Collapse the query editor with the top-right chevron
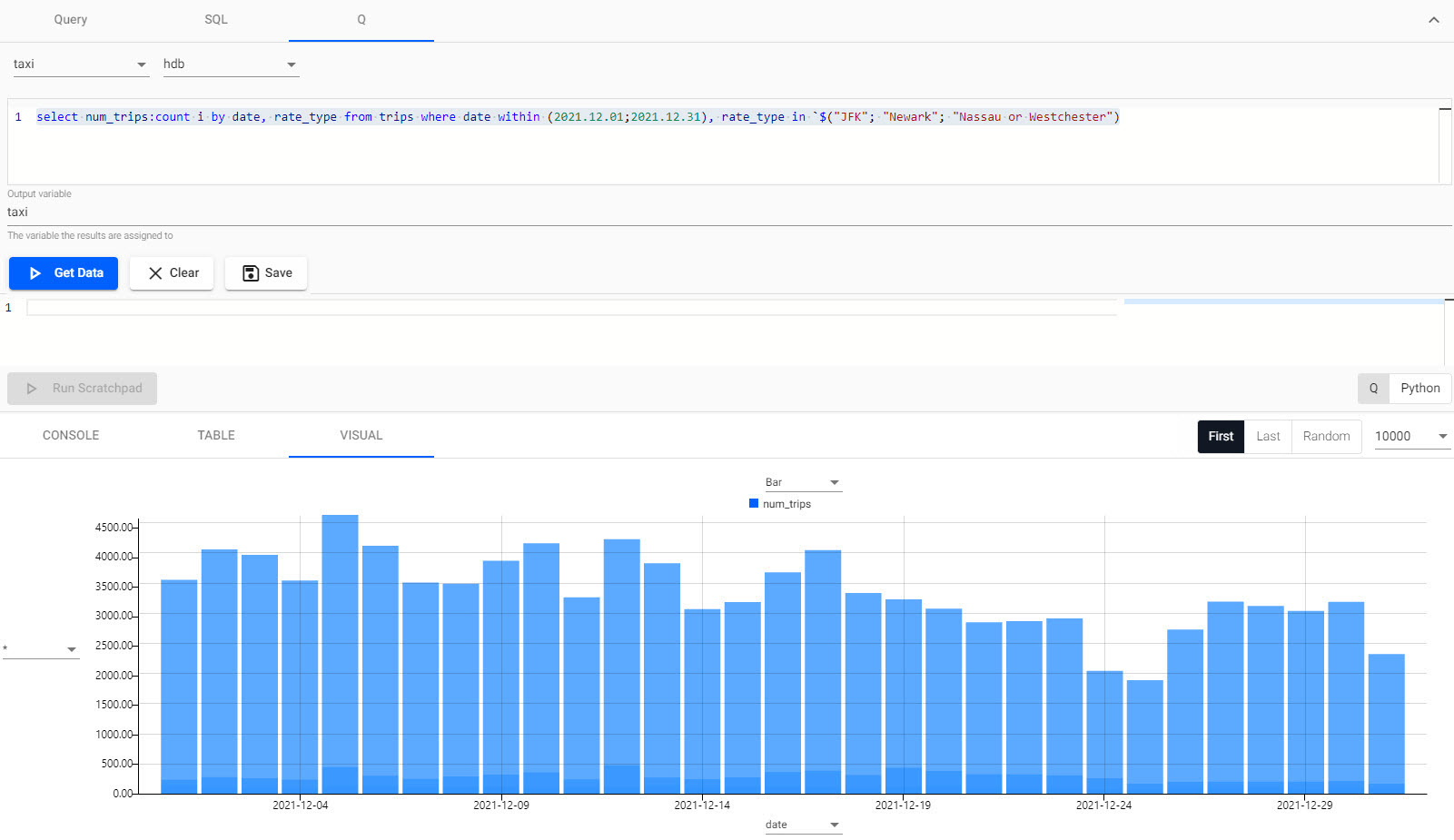The image size is (1454, 840). [1433, 18]
